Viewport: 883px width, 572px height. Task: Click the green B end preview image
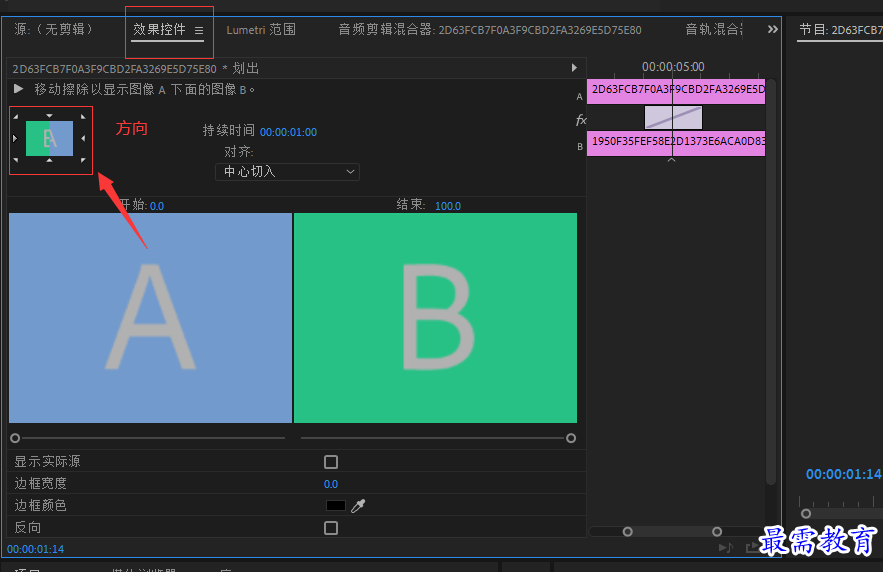[435, 318]
